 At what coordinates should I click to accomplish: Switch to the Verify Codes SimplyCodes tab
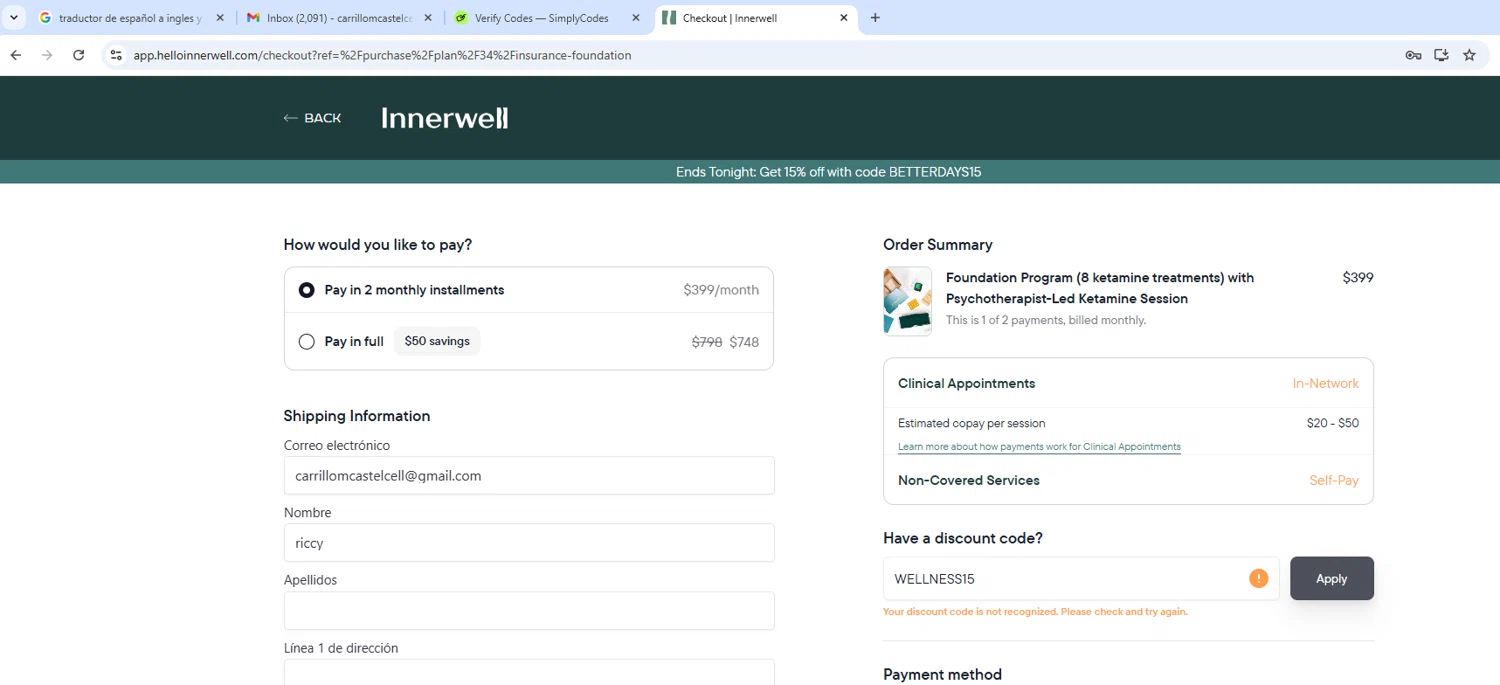(x=548, y=18)
